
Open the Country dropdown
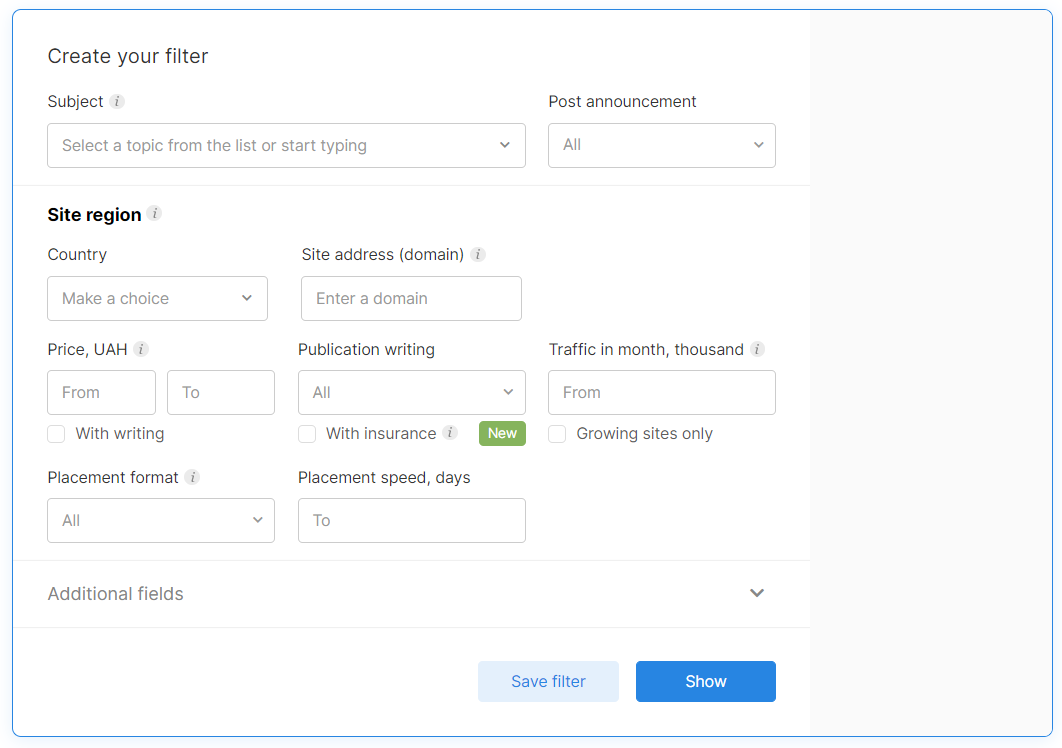pyautogui.click(x=157, y=299)
